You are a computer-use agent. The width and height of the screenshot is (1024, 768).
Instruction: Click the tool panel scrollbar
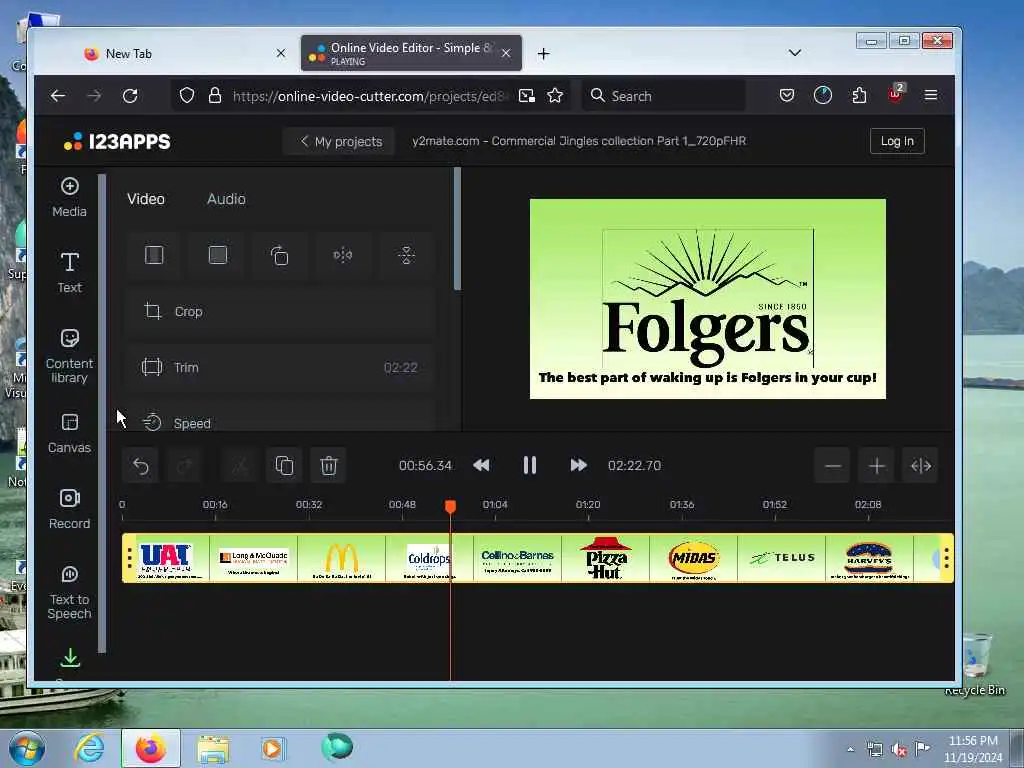[x=457, y=229]
